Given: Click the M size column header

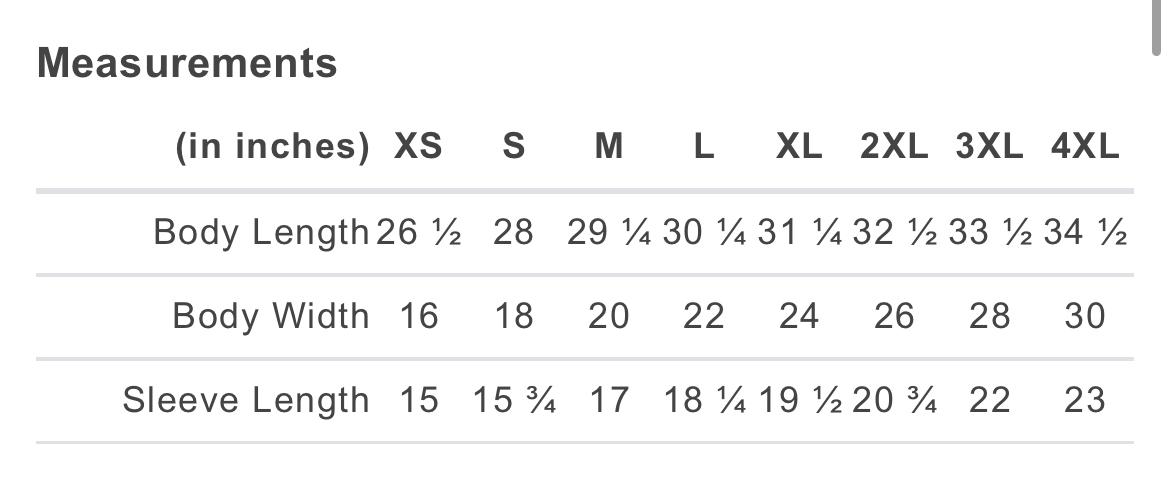Looking at the screenshot, I should (x=608, y=146).
